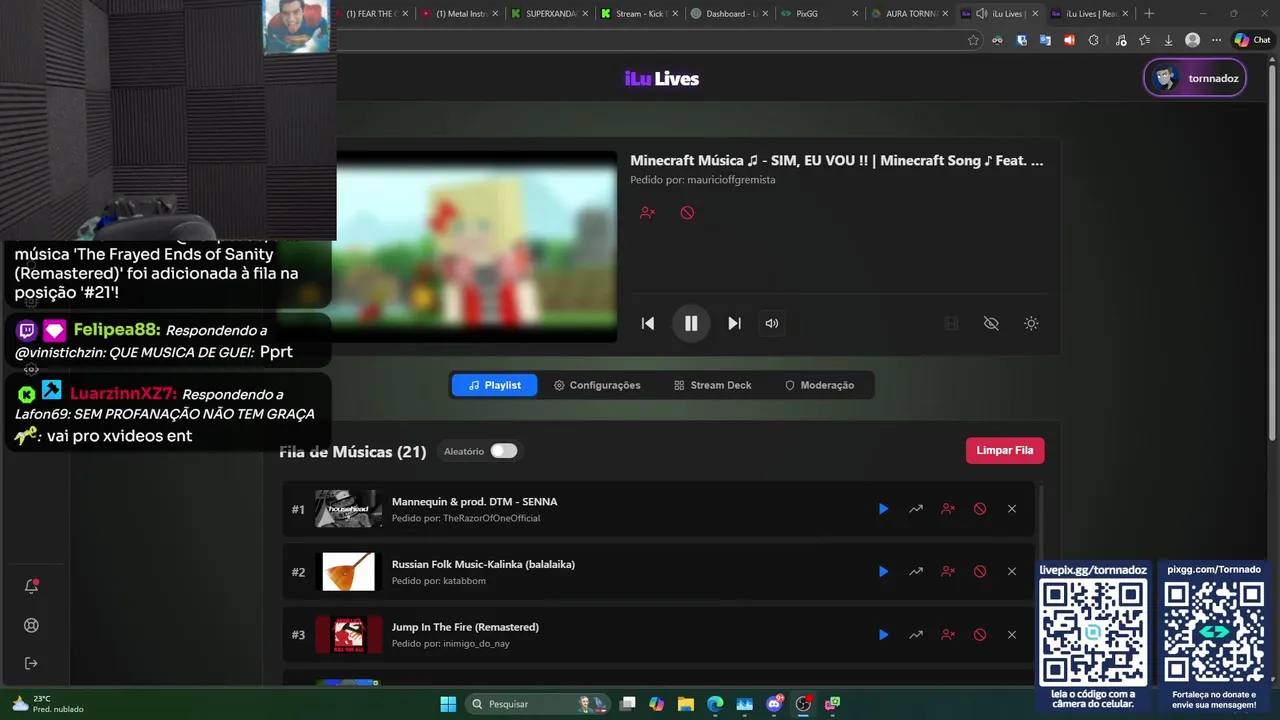Click the Kalinka balalaika thumbnail

click(349, 572)
